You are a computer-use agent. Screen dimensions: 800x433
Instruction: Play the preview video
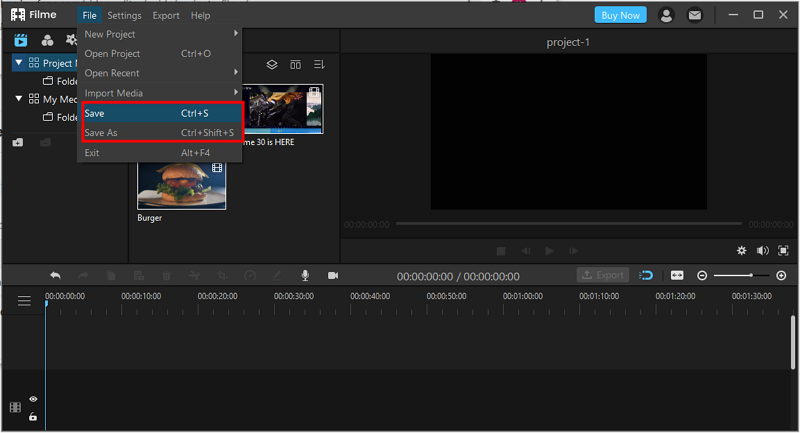(549, 251)
